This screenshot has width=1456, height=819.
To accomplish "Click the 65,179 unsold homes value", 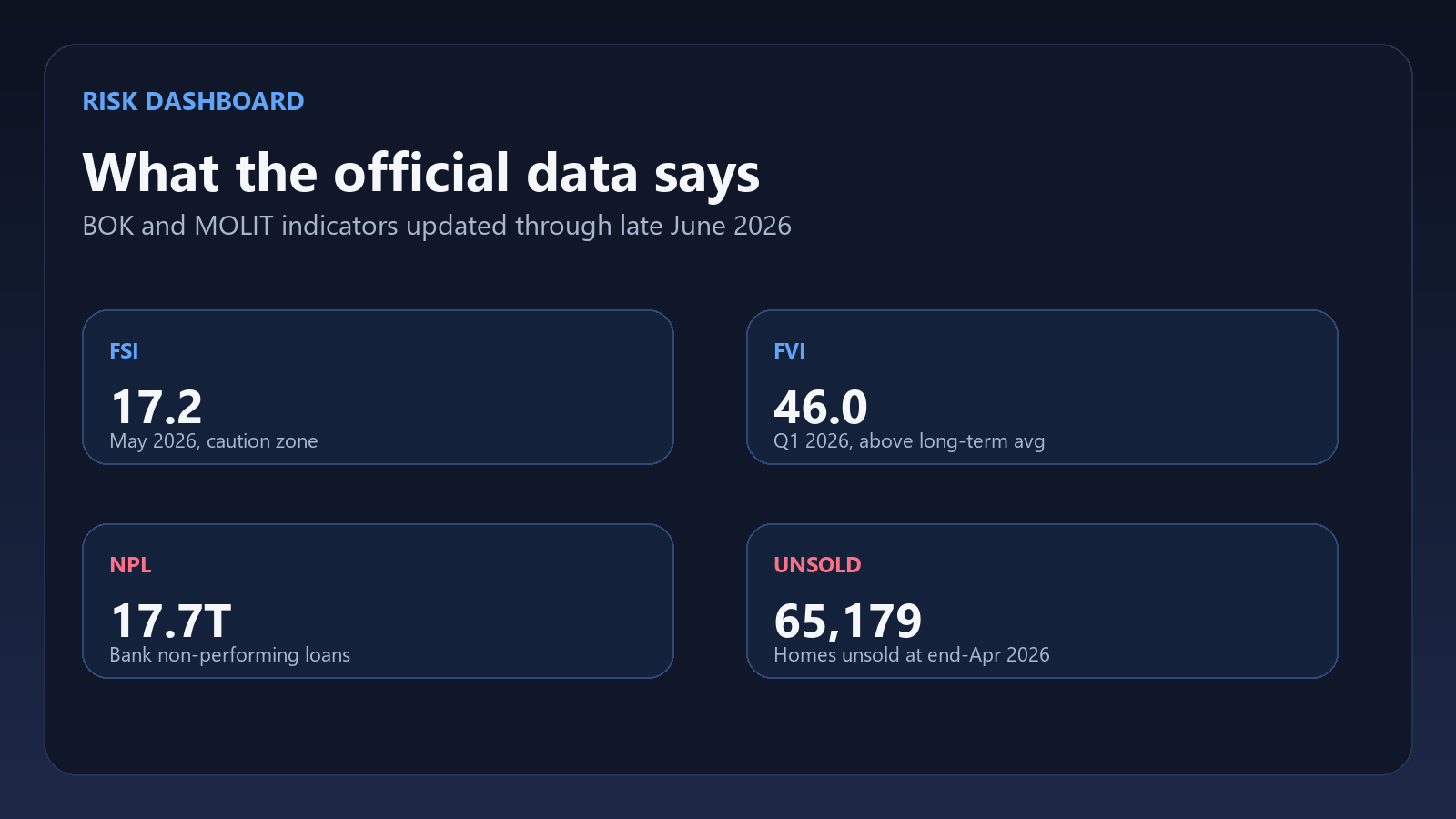I will (848, 622).
